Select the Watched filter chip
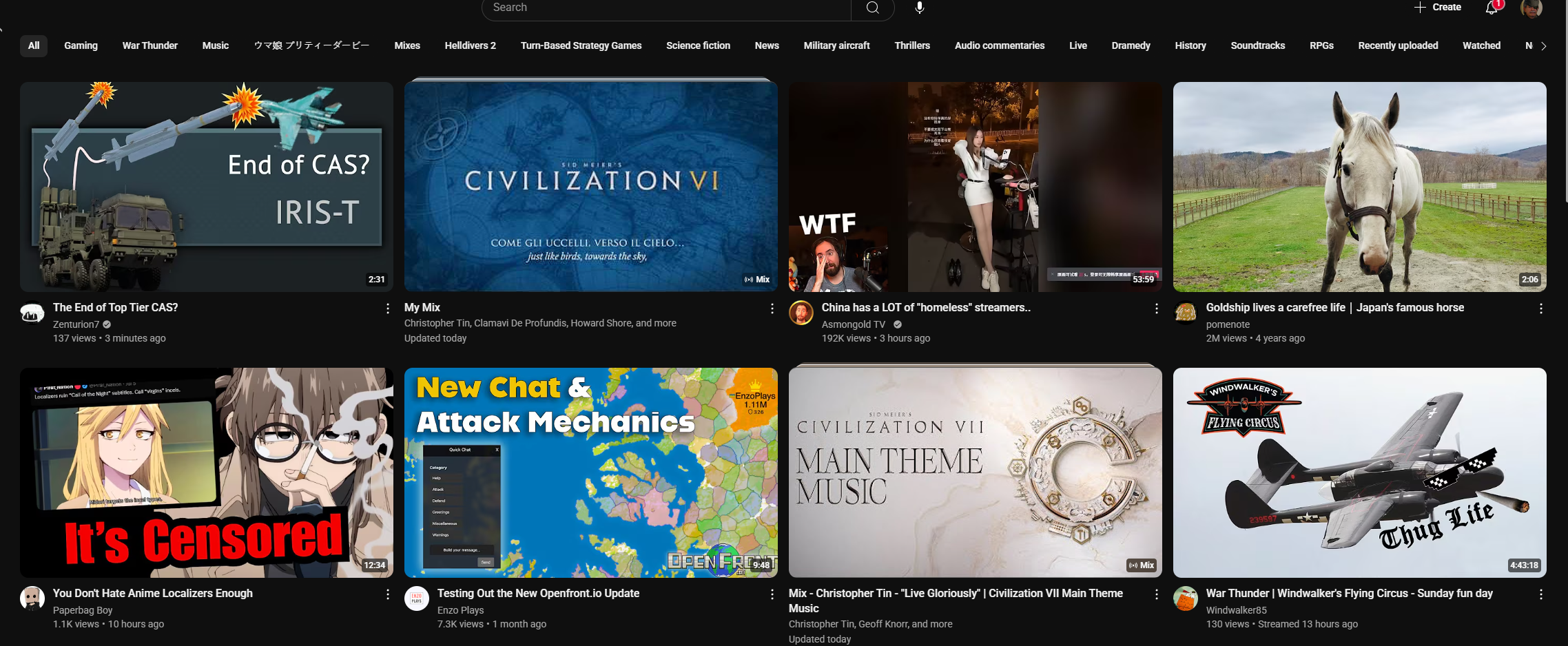The height and width of the screenshot is (646, 1568). [1481, 45]
